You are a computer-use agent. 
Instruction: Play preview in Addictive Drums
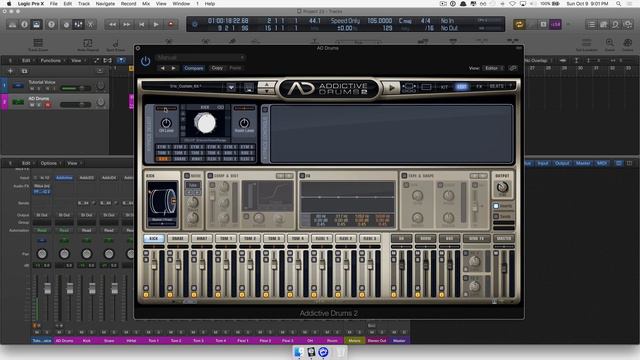(x=391, y=87)
